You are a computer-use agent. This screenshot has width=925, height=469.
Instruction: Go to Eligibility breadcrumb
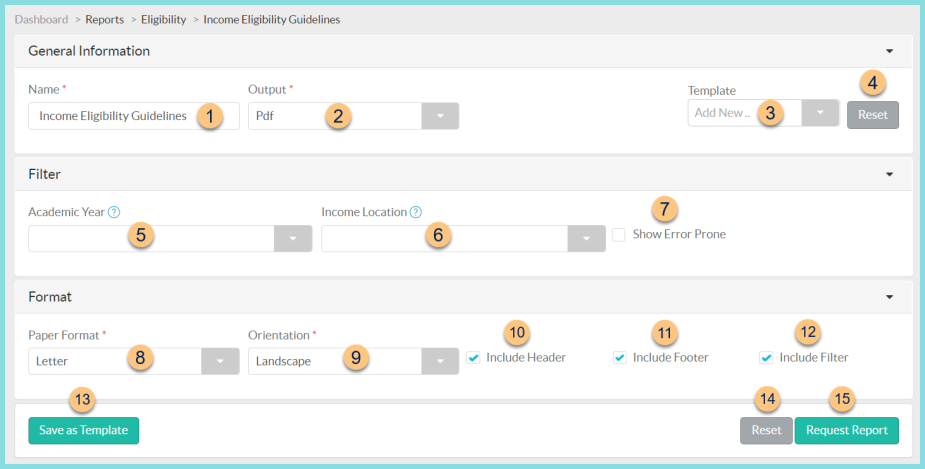click(163, 19)
